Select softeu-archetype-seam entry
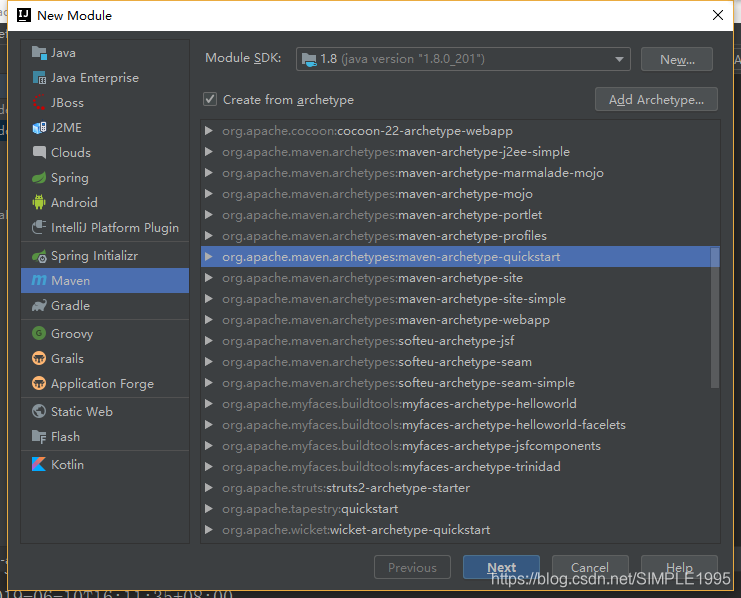The image size is (741, 598). tap(460, 362)
